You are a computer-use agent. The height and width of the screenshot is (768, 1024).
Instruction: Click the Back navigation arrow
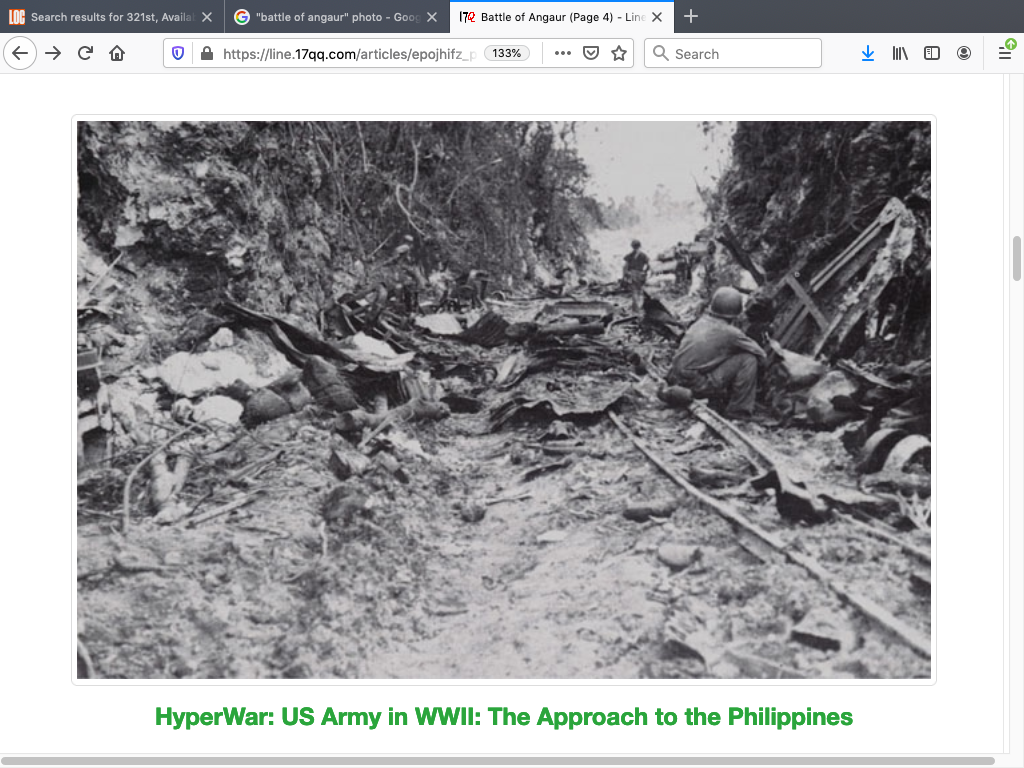[20, 54]
